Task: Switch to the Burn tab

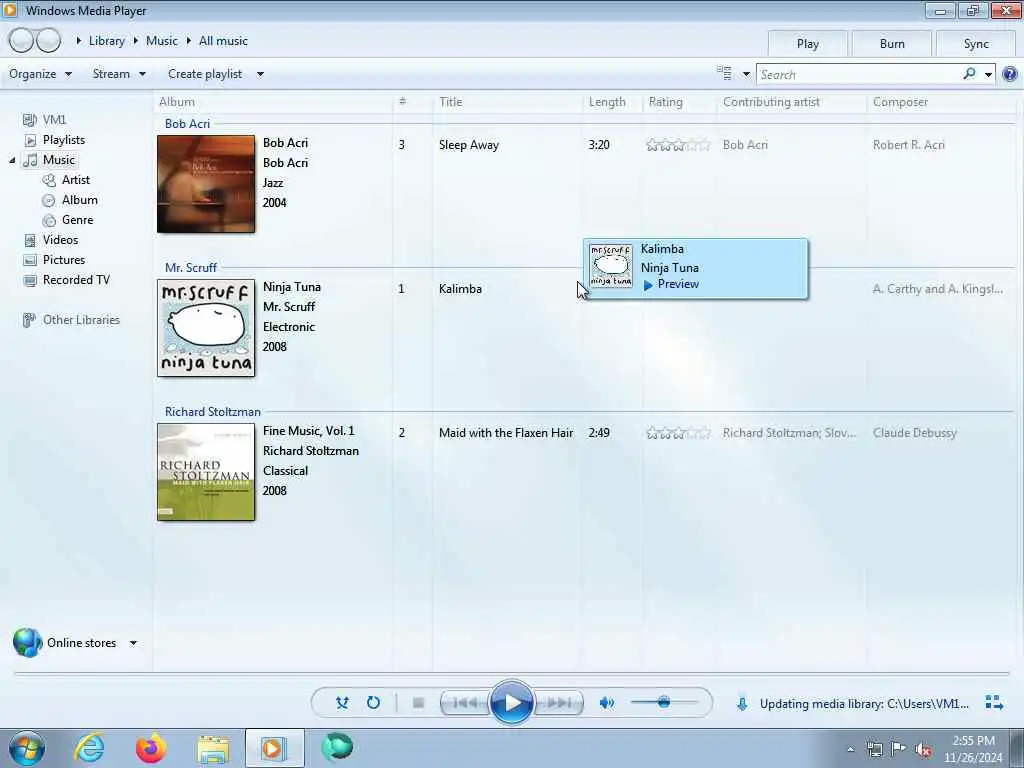Action: click(x=892, y=44)
